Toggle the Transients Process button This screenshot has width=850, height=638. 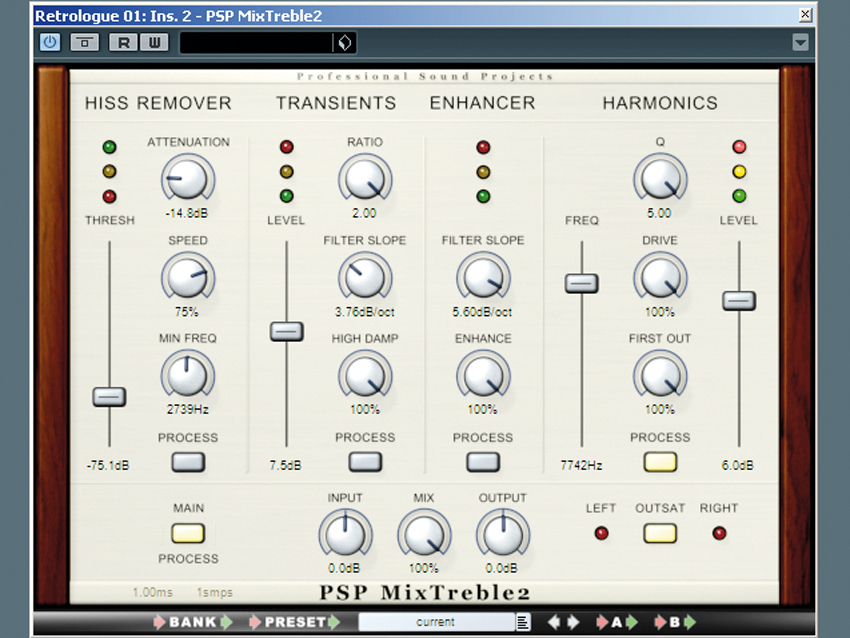[365, 462]
